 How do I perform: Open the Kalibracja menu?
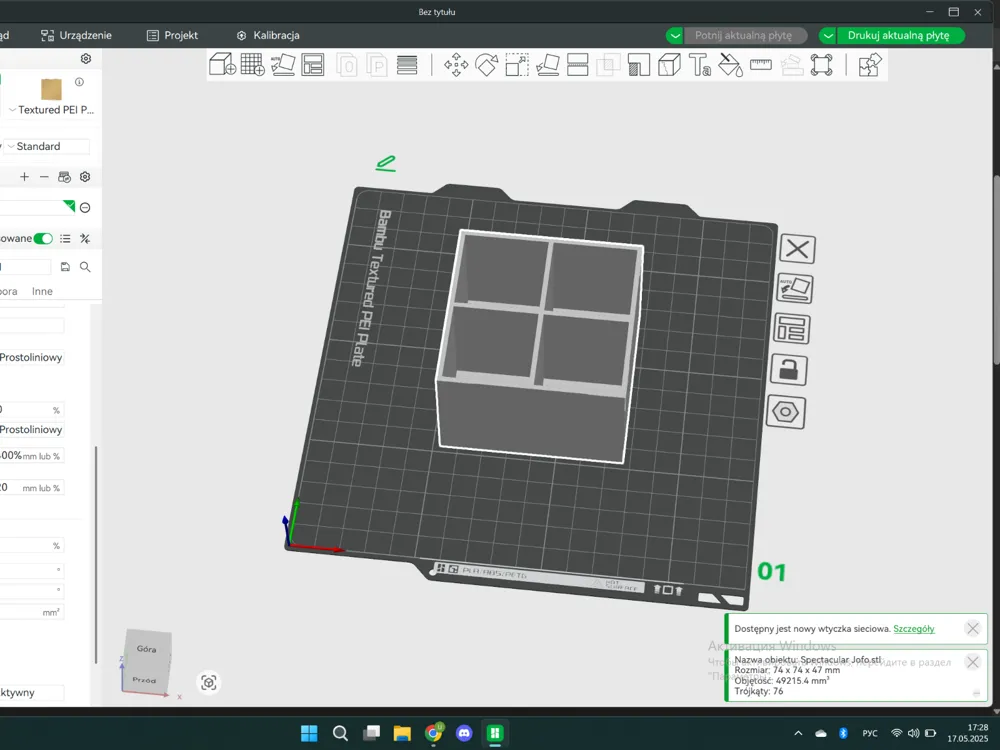click(268, 36)
